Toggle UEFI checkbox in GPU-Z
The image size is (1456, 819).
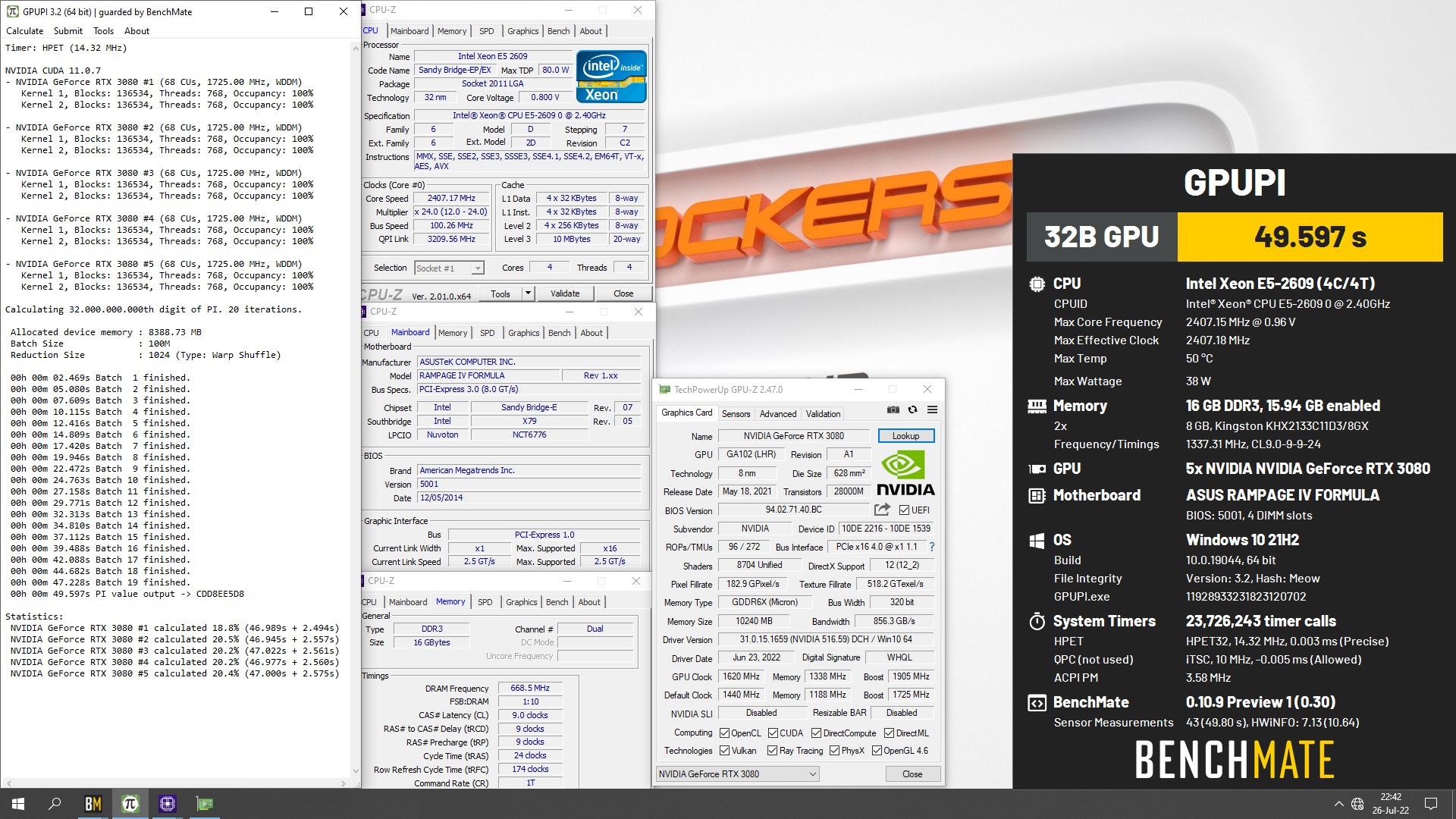(904, 510)
